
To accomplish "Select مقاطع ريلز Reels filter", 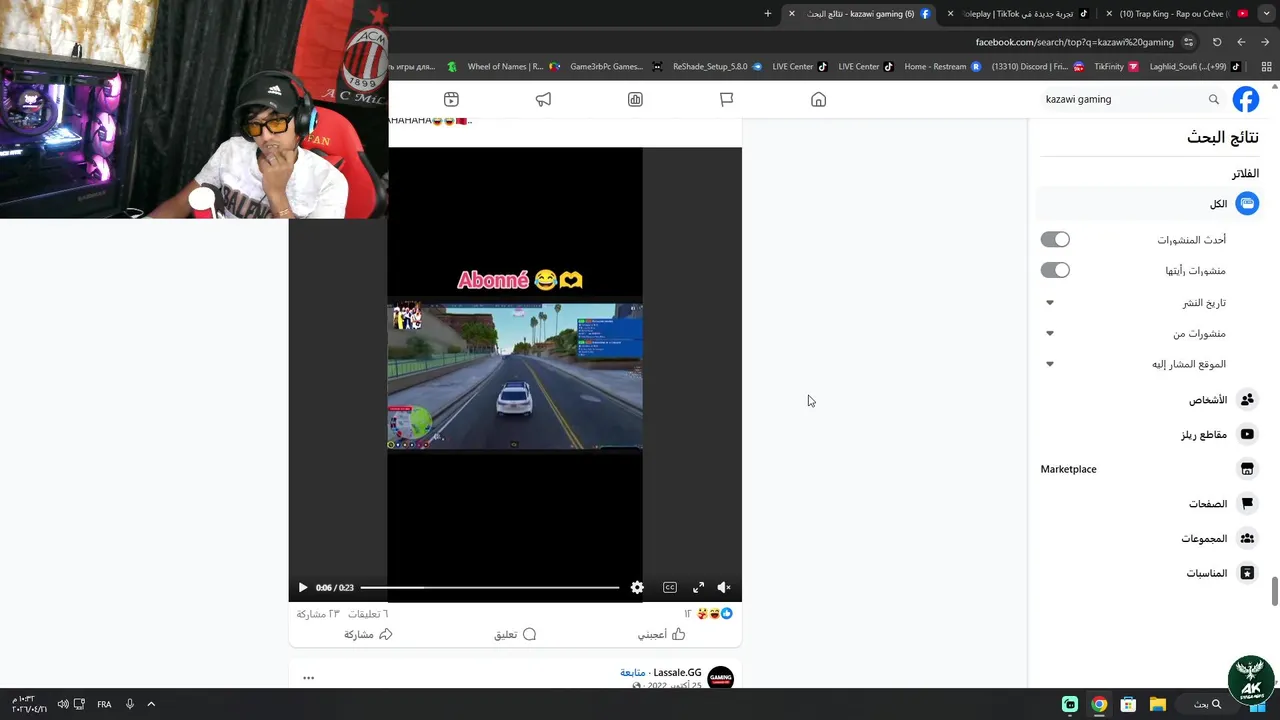I will (1149, 435).
